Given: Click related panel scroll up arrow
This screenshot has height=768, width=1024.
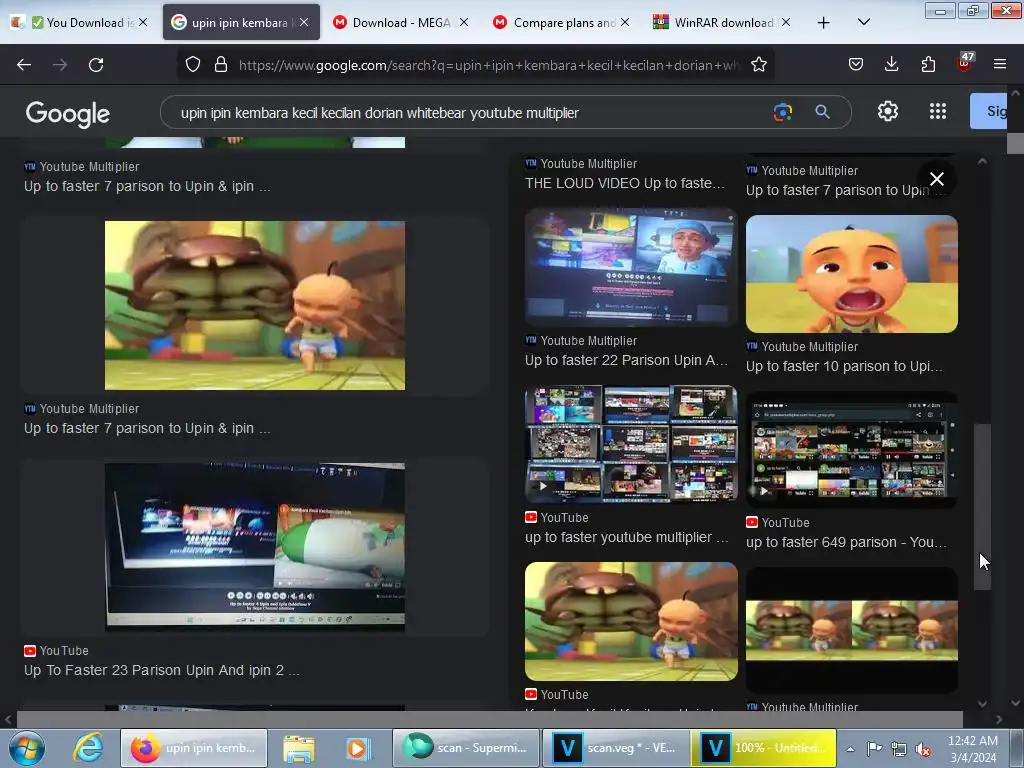Looking at the screenshot, I should (x=982, y=161).
